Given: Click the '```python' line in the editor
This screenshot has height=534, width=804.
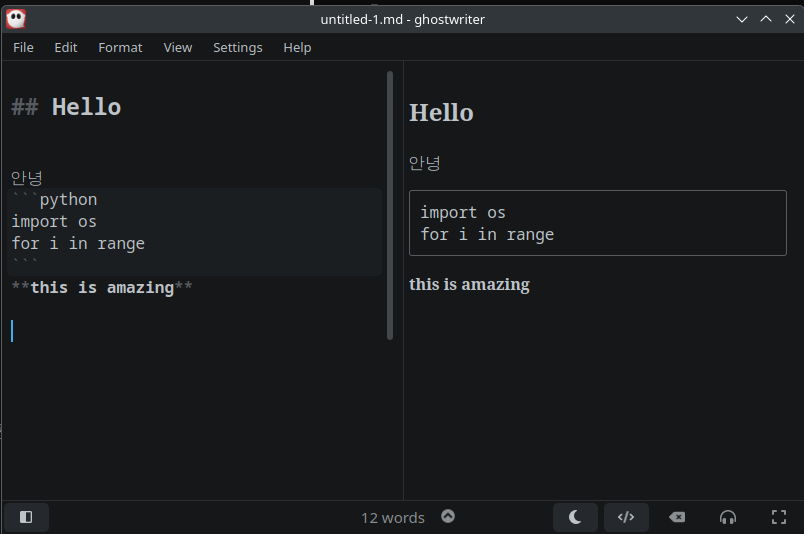Looking at the screenshot, I should [x=54, y=199].
